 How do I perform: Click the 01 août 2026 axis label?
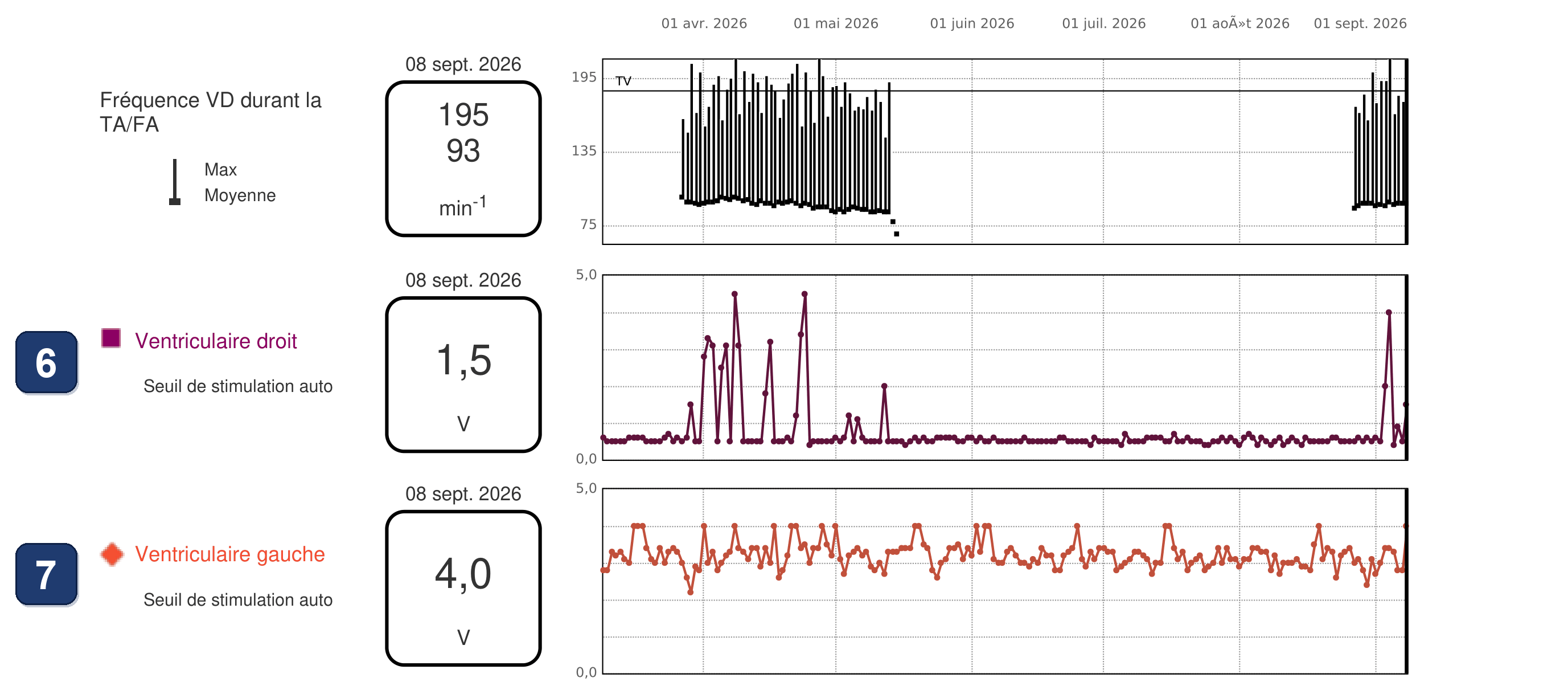click(1240, 24)
